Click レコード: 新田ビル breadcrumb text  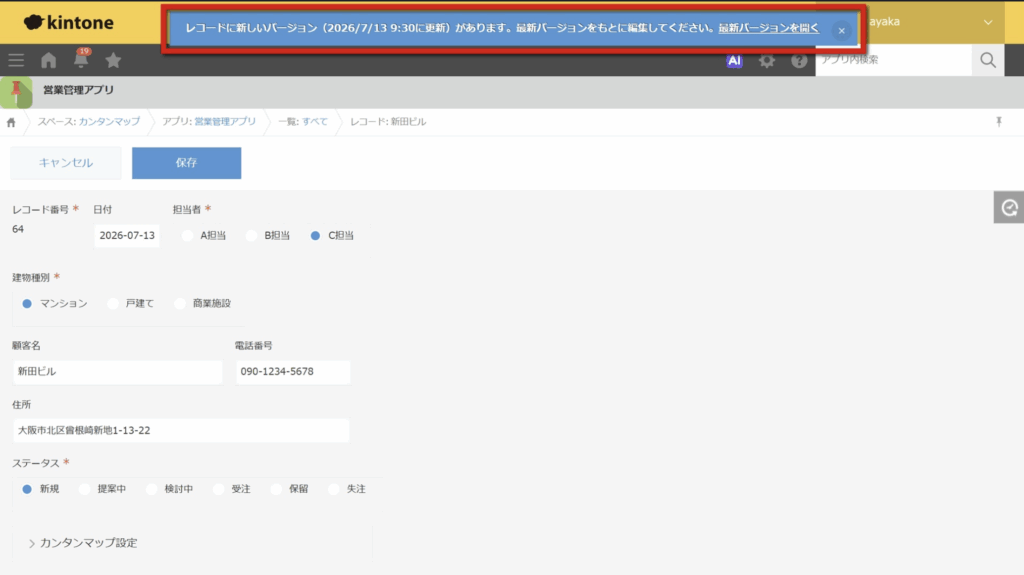388,122
